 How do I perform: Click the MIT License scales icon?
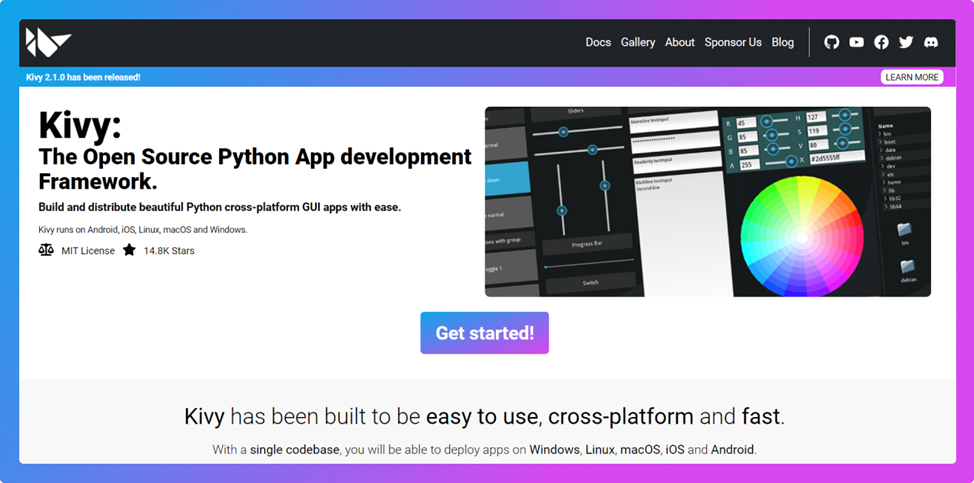click(x=46, y=250)
